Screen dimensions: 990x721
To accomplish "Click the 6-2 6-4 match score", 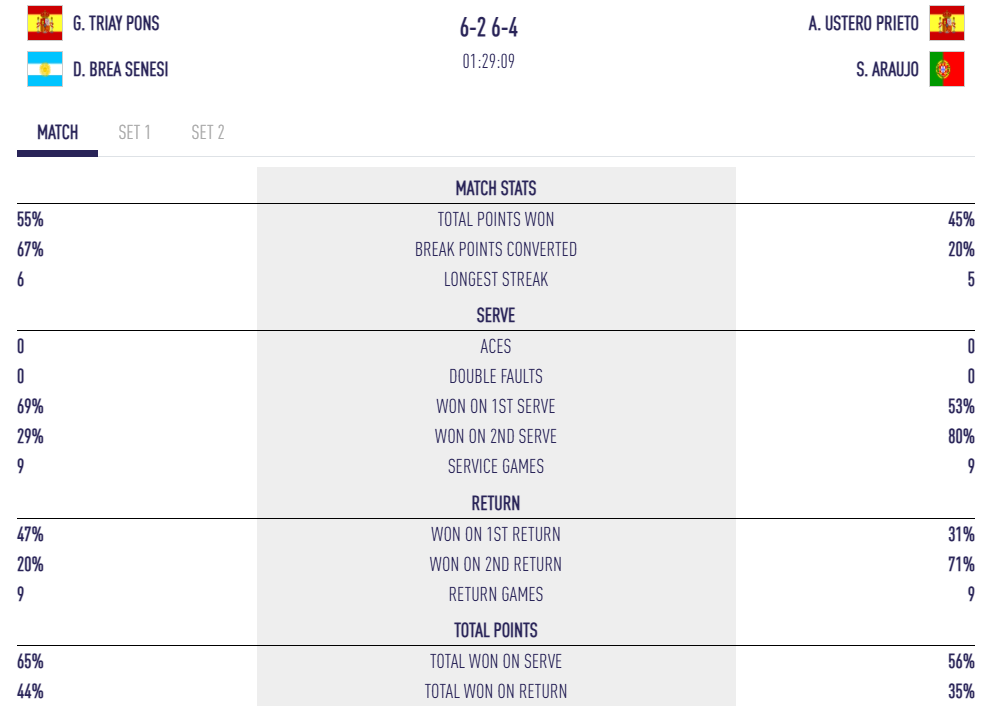I will pyautogui.click(x=495, y=30).
